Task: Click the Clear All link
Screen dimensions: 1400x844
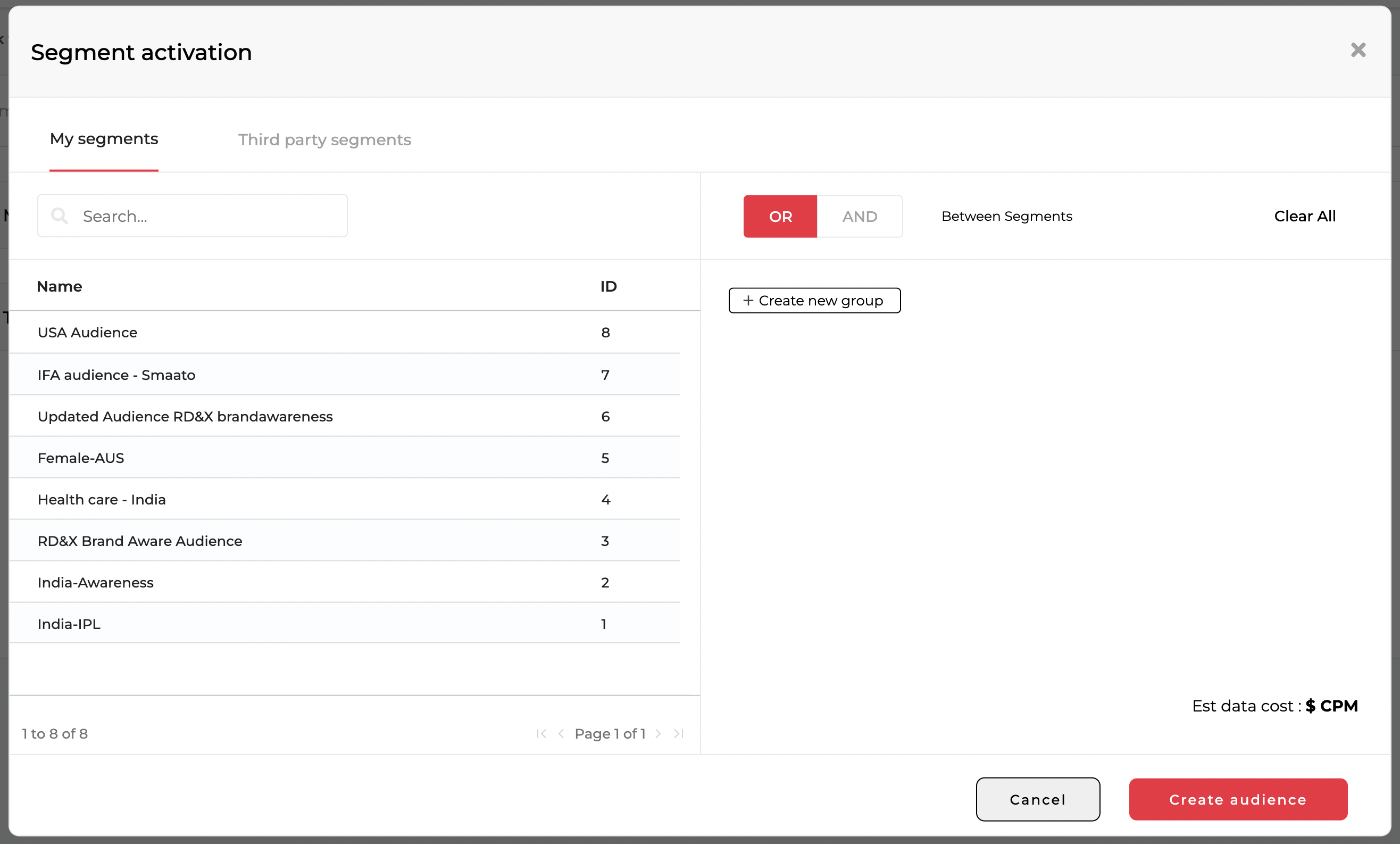Action: [1305, 216]
